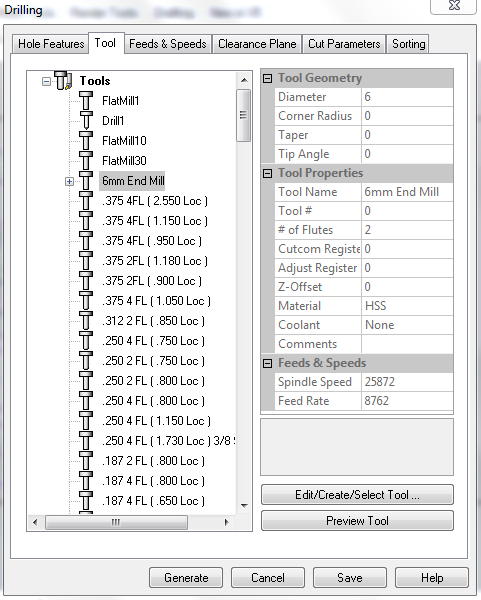
Task: Click icon beside .187 2 FL ( .800 Loc )
Action: [86, 460]
